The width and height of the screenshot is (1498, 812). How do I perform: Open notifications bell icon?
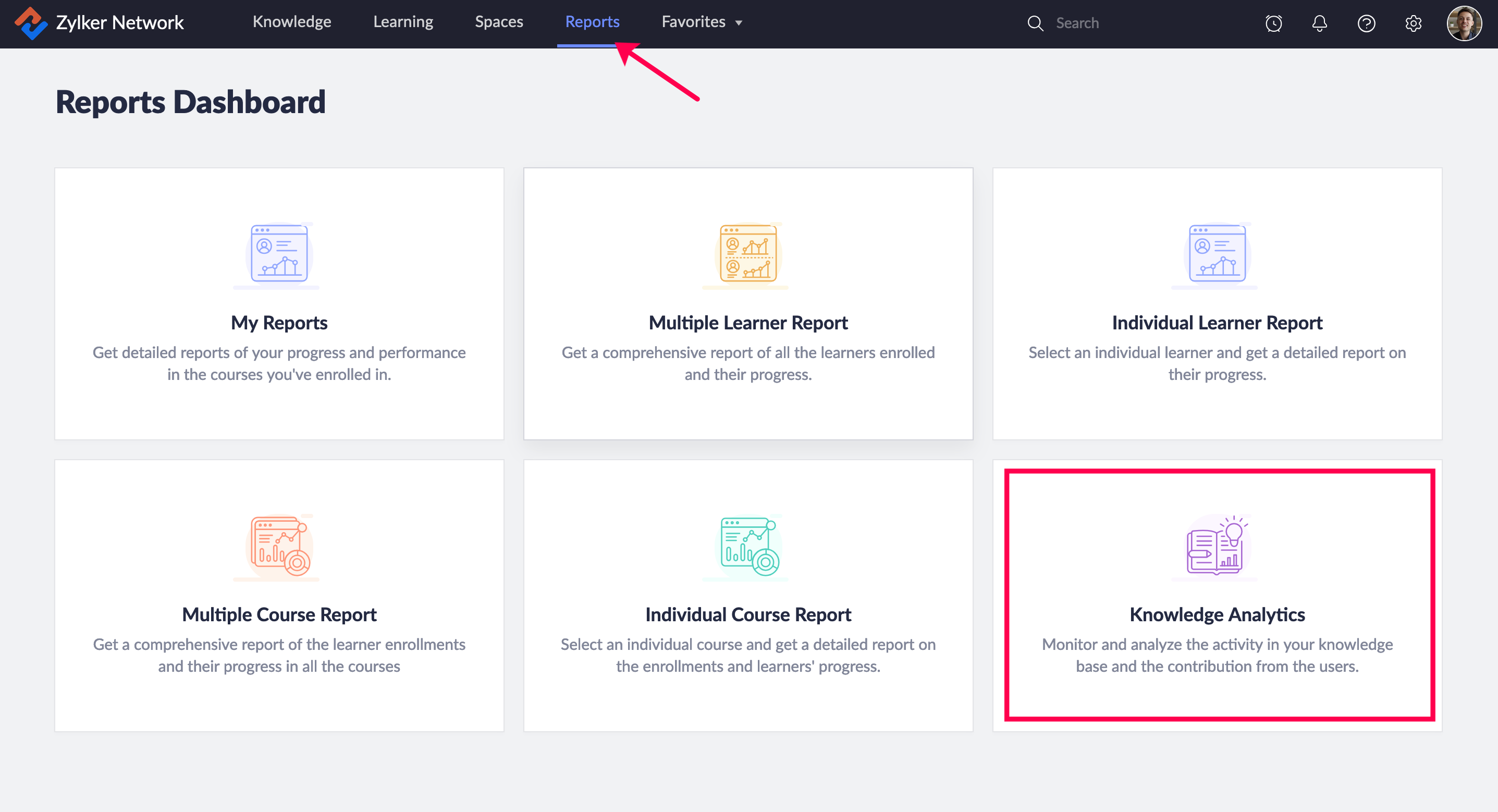1319,23
